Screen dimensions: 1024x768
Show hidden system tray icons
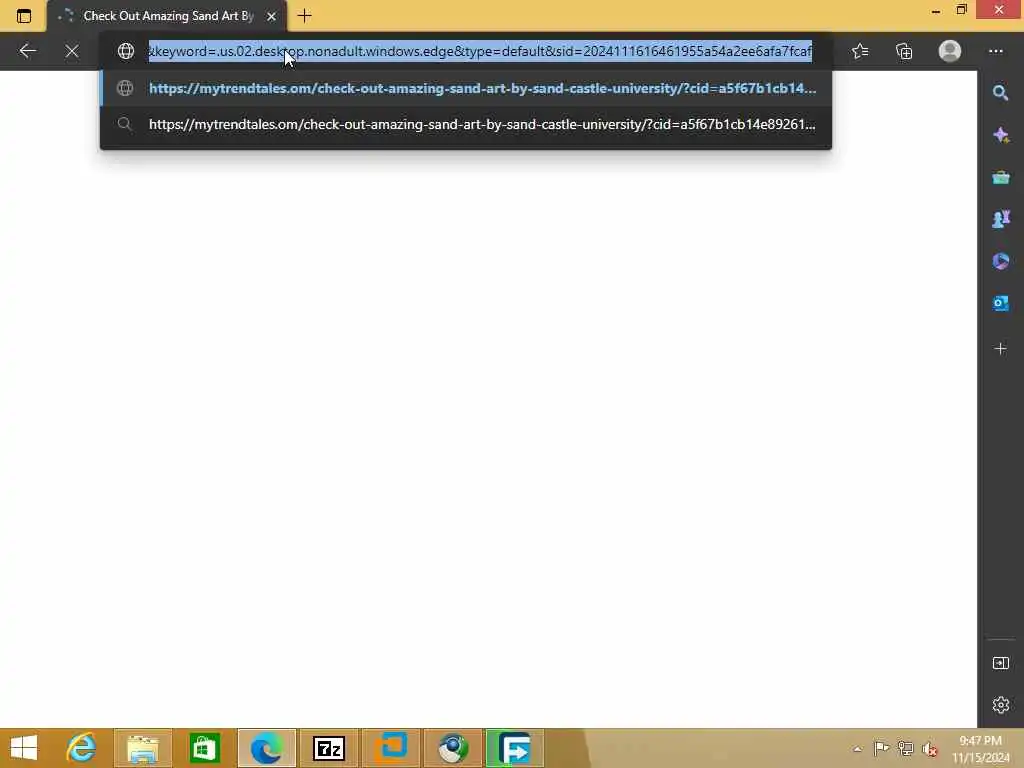click(857, 749)
